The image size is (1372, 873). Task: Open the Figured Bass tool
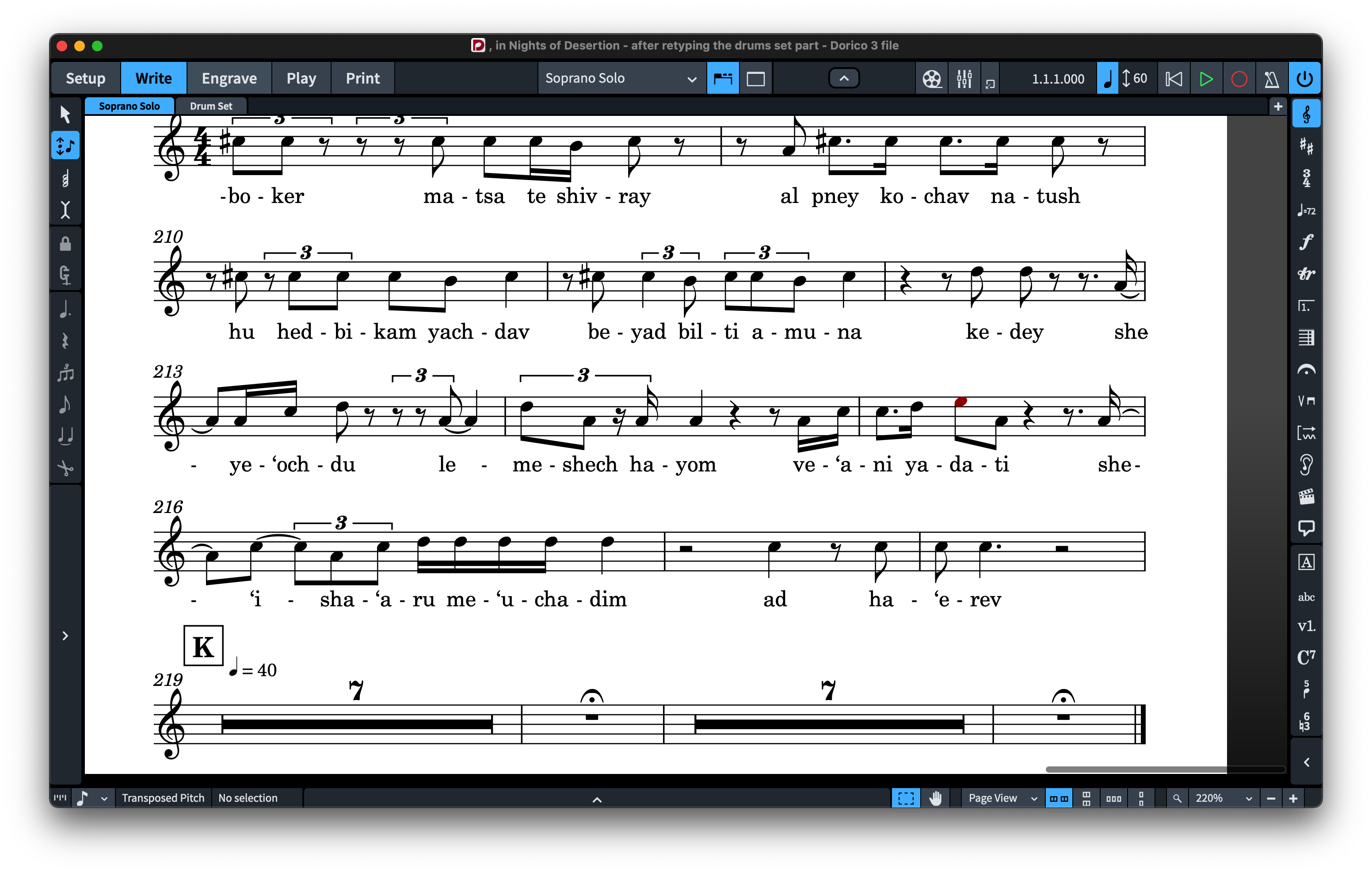point(1306,721)
